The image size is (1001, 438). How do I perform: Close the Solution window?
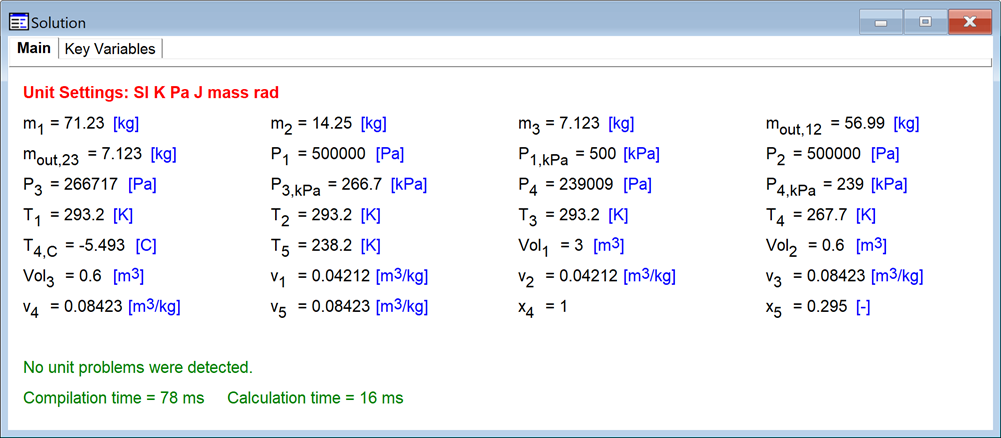click(x=970, y=22)
